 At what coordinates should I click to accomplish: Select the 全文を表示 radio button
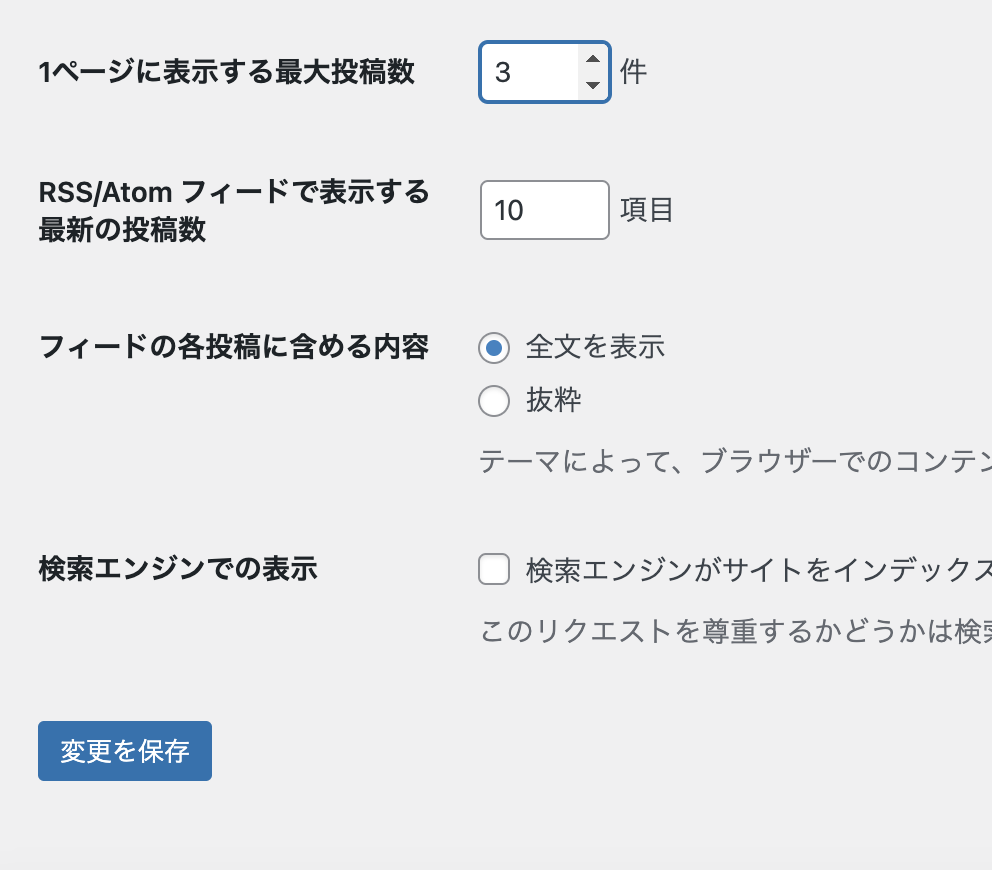tap(494, 348)
